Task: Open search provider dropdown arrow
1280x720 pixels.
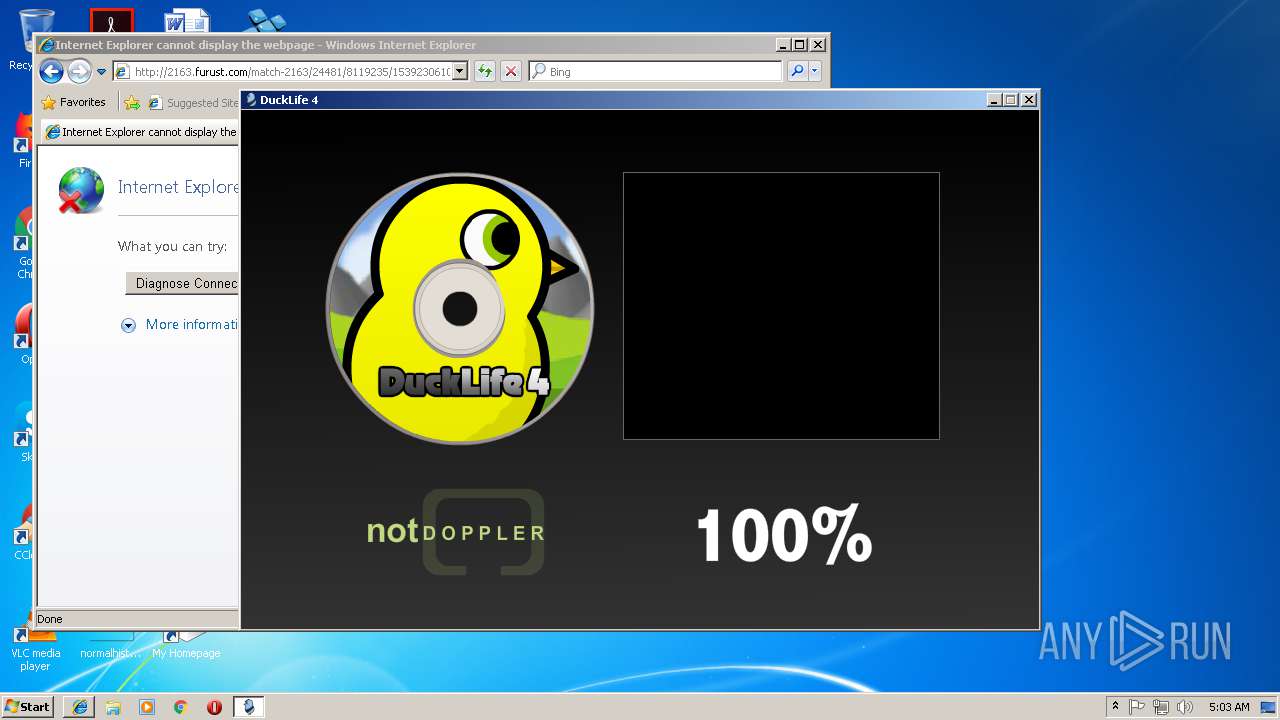Action: 815,71
